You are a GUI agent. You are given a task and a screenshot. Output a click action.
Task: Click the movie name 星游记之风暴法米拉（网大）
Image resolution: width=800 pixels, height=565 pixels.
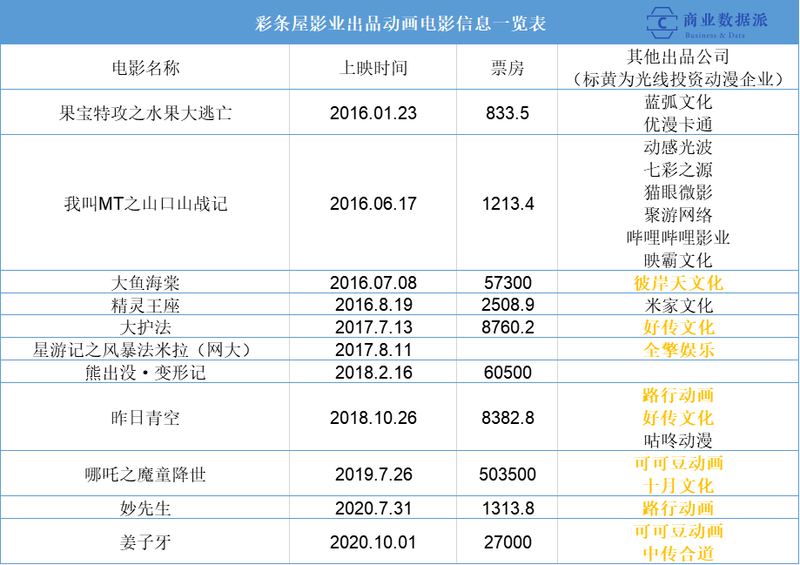point(144,350)
